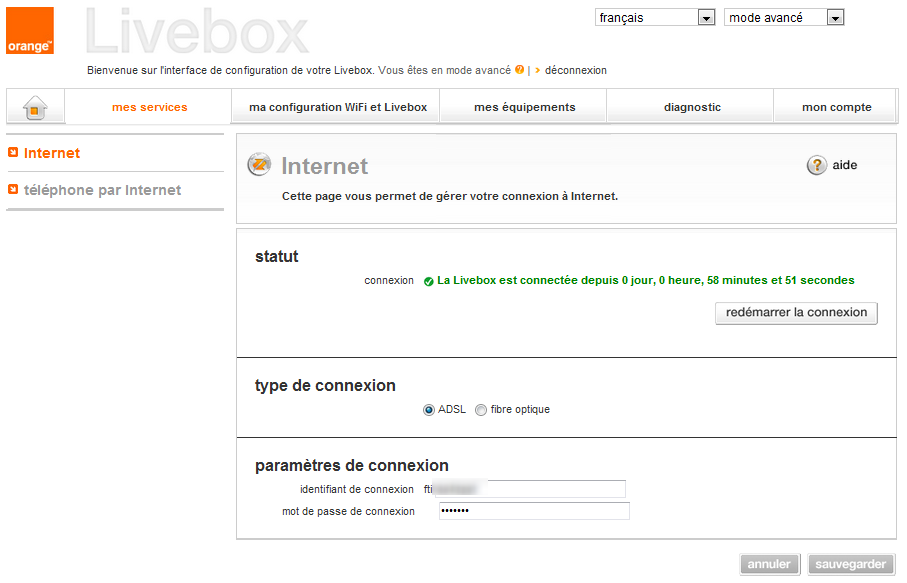Click the Orange logo
Viewport: 907px width, 583px height.
30,31
